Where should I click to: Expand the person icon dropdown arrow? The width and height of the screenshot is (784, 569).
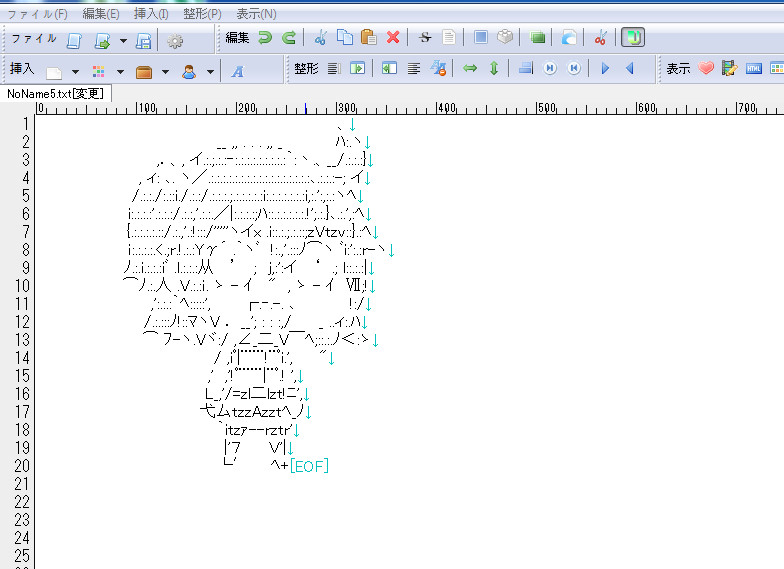pyautogui.click(x=210, y=71)
